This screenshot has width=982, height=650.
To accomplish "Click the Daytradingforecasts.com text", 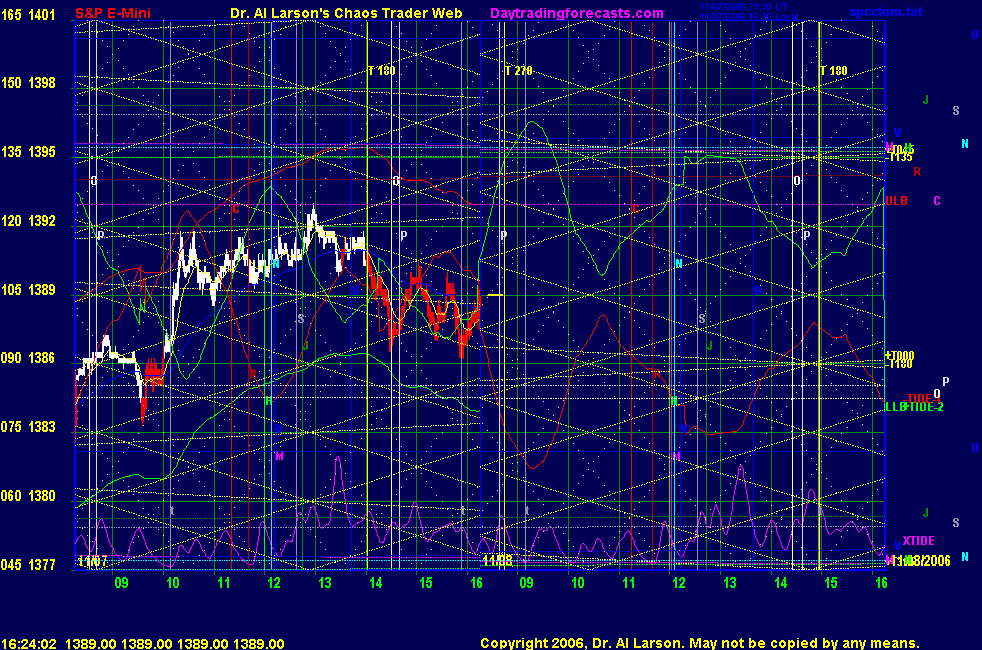I will click(x=577, y=13).
